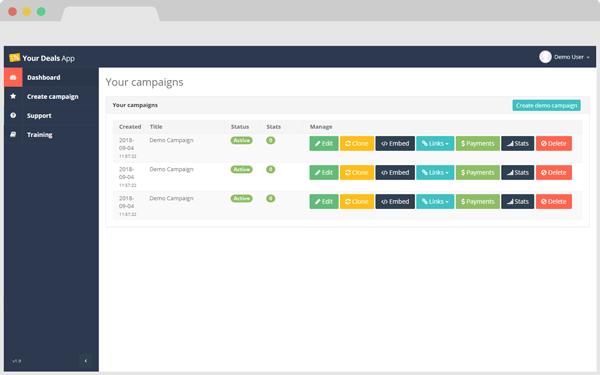Edit the second Demo Campaign row
600x375 pixels.
(x=324, y=173)
